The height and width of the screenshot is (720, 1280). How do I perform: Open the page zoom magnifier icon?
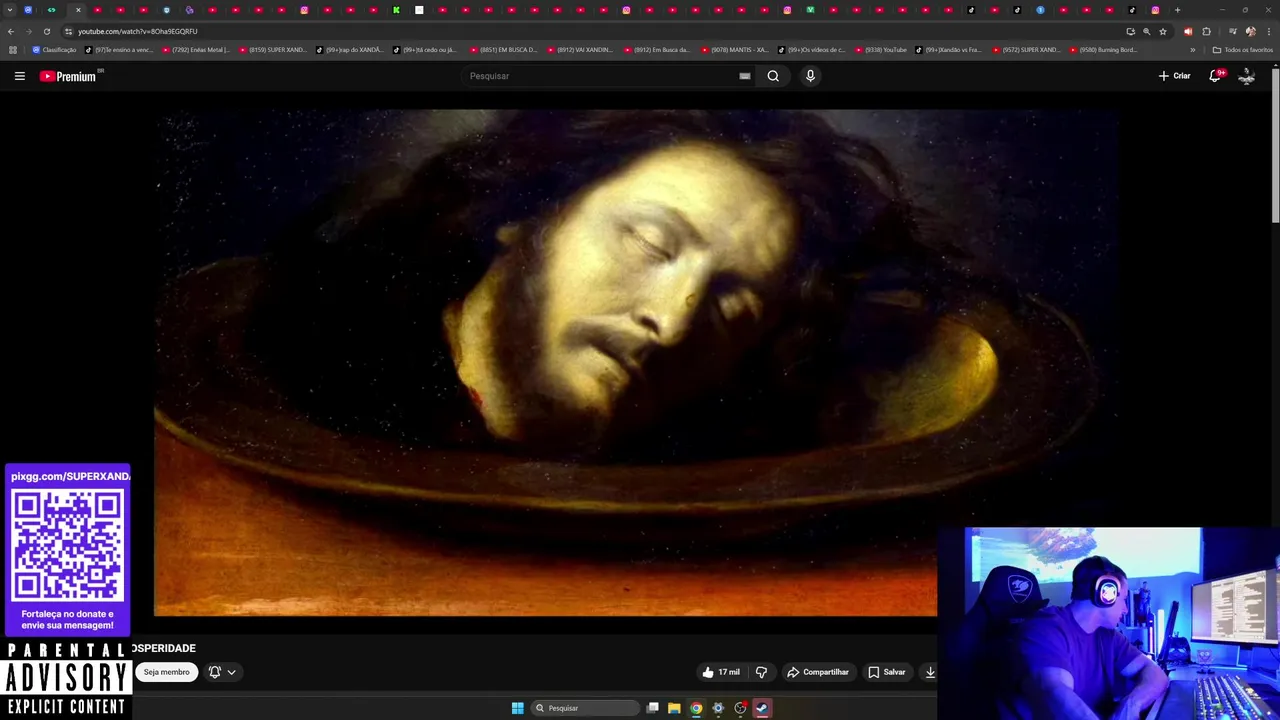(x=1146, y=31)
